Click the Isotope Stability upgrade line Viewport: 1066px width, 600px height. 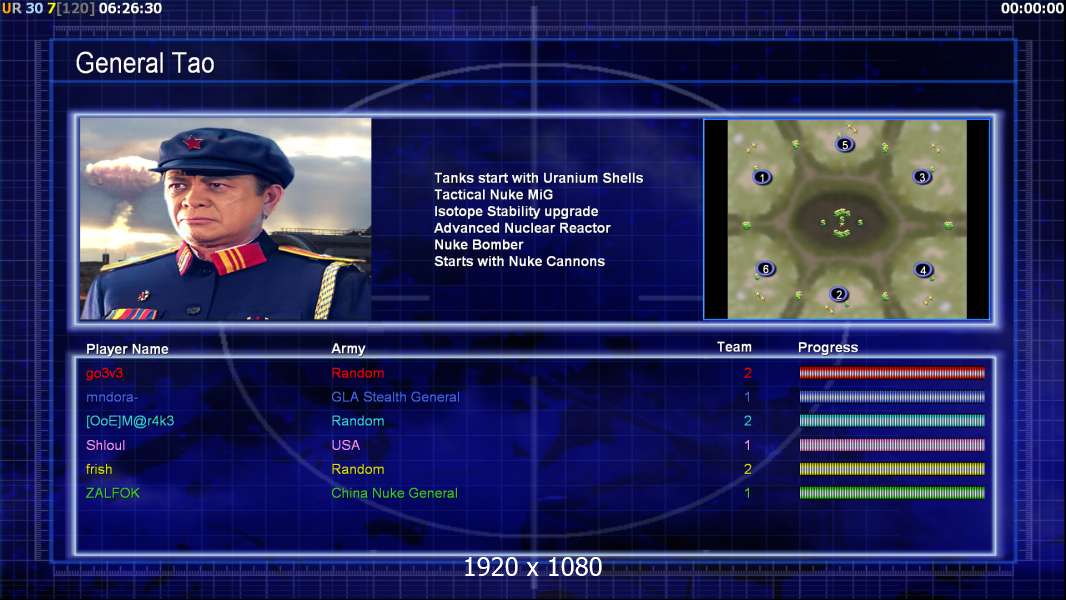516,211
